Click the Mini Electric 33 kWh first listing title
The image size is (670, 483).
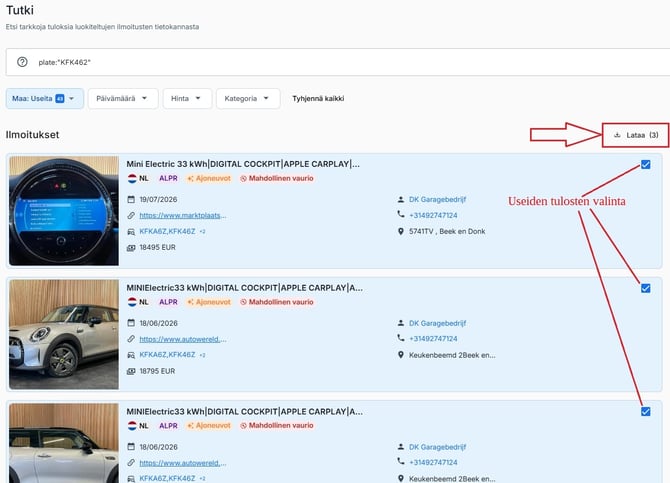(243, 164)
